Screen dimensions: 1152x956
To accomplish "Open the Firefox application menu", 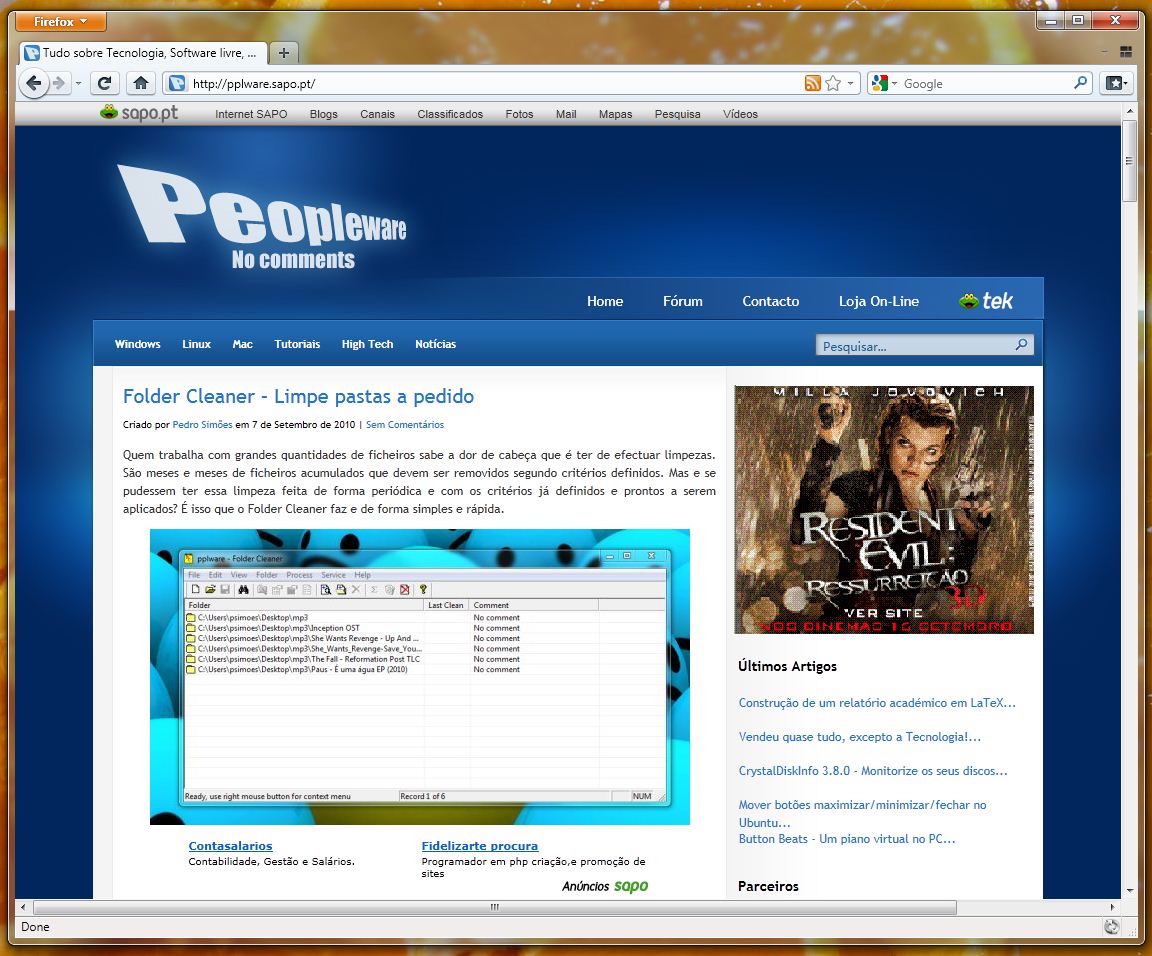I will click(x=60, y=21).
